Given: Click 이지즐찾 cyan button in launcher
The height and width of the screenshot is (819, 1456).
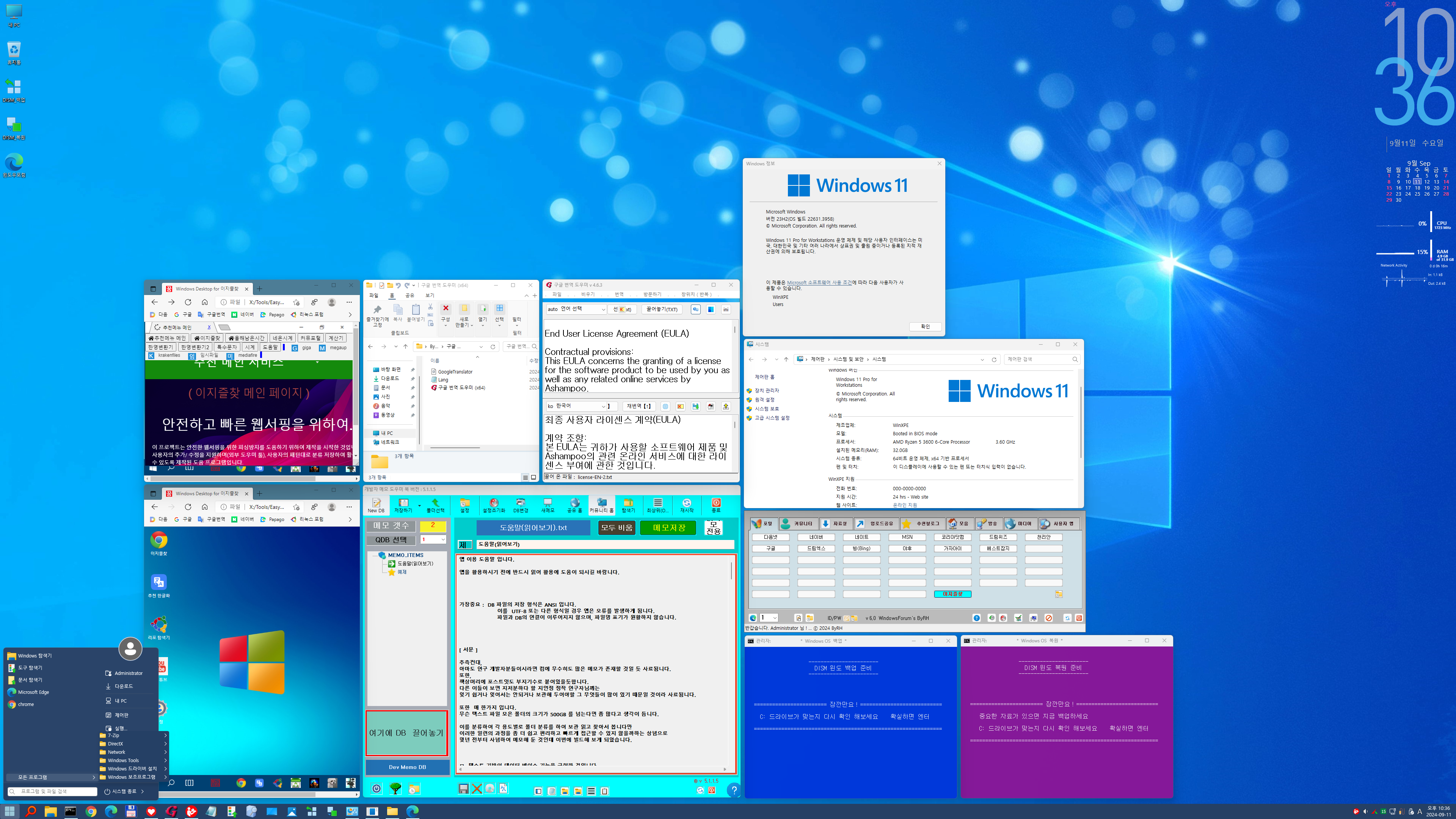Looking at the screenshot, I should [x=952, y=594].
